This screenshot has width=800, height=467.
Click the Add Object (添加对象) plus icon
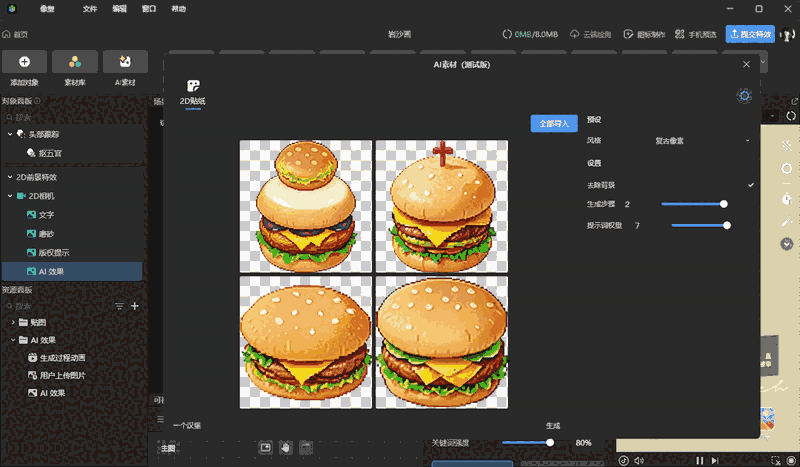point(24,62)
